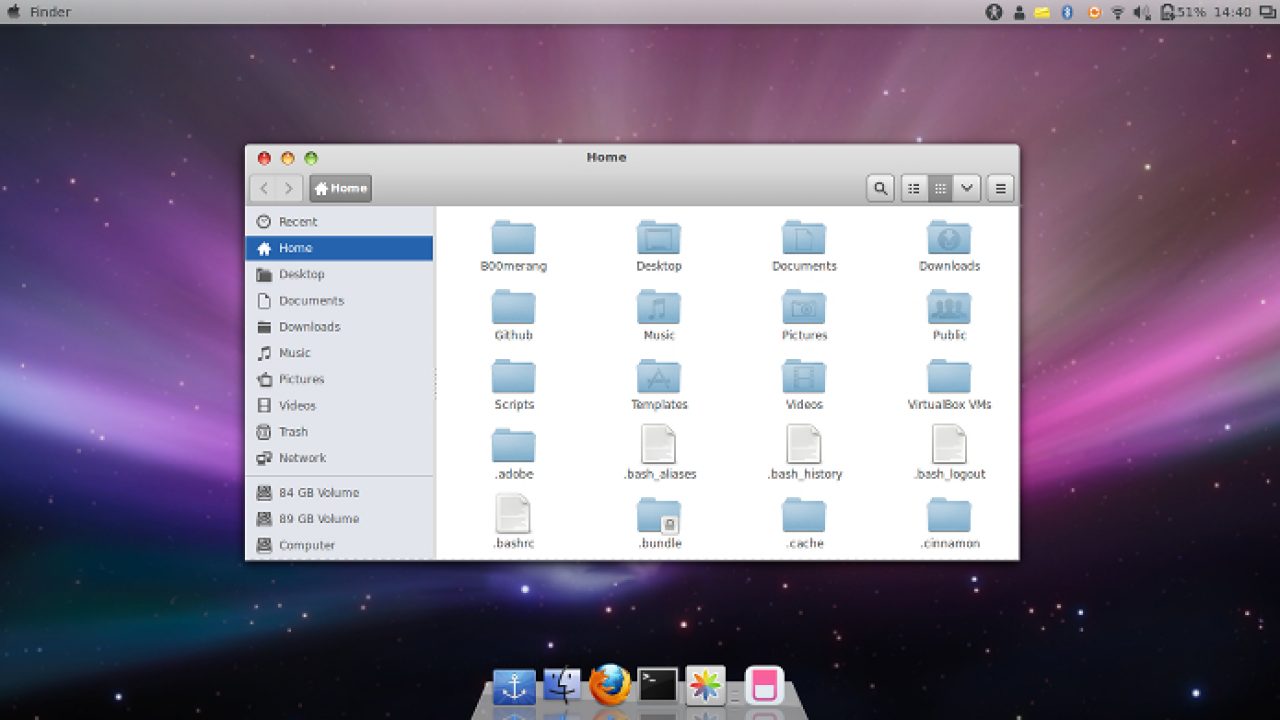Select the .adobe folder

pos(514,454)
